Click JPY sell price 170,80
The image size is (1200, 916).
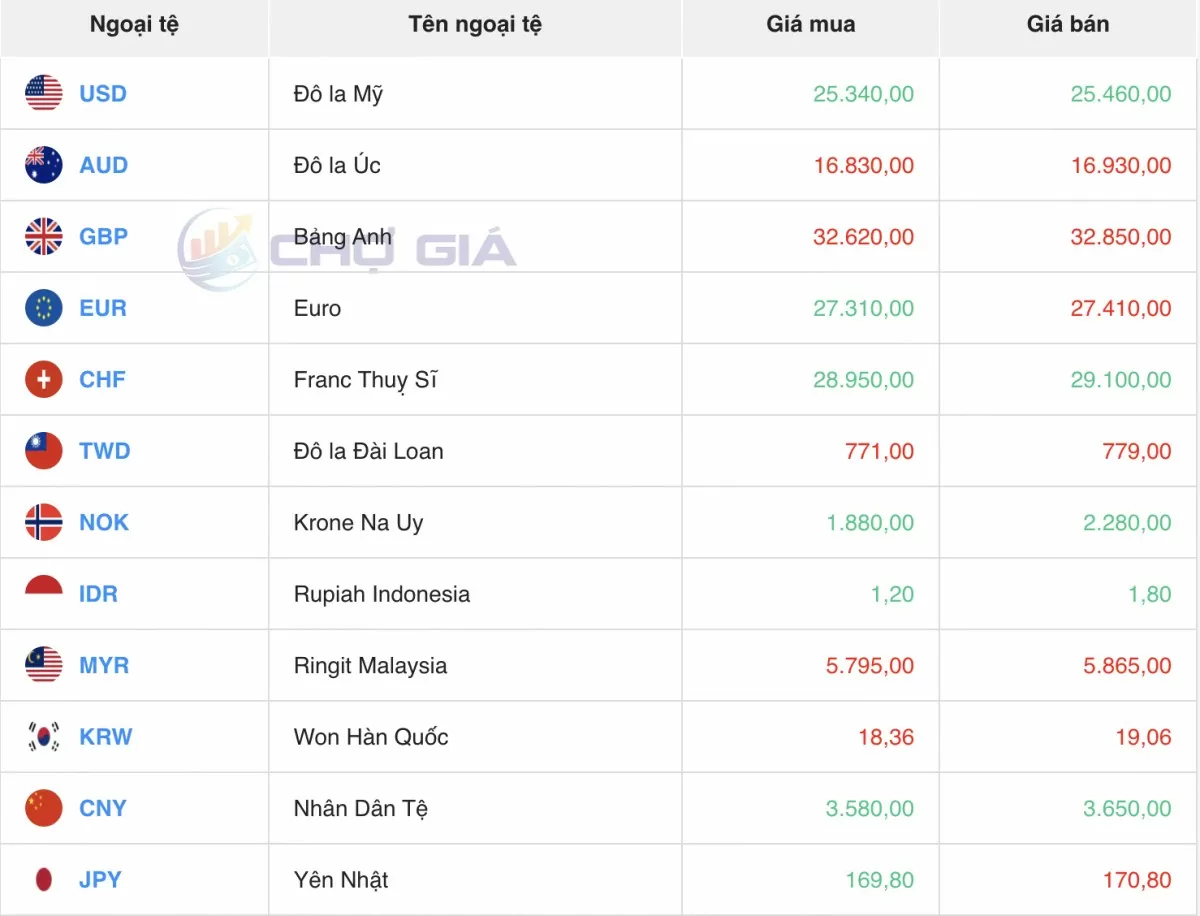point(1137,880)
